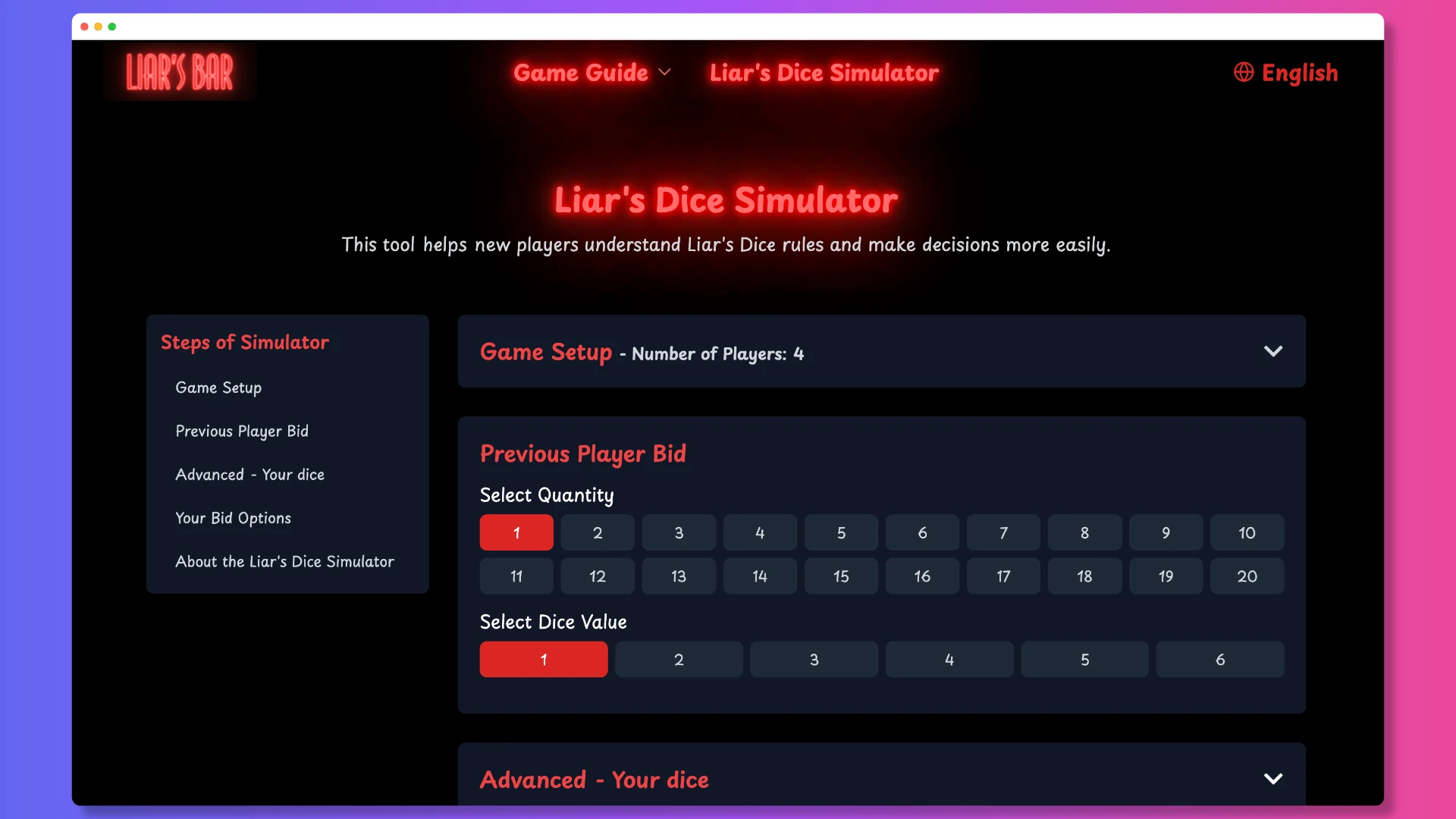Open the Game Guide dropdown menu
Screen dimensions: 1456x819
coord(590,72)
